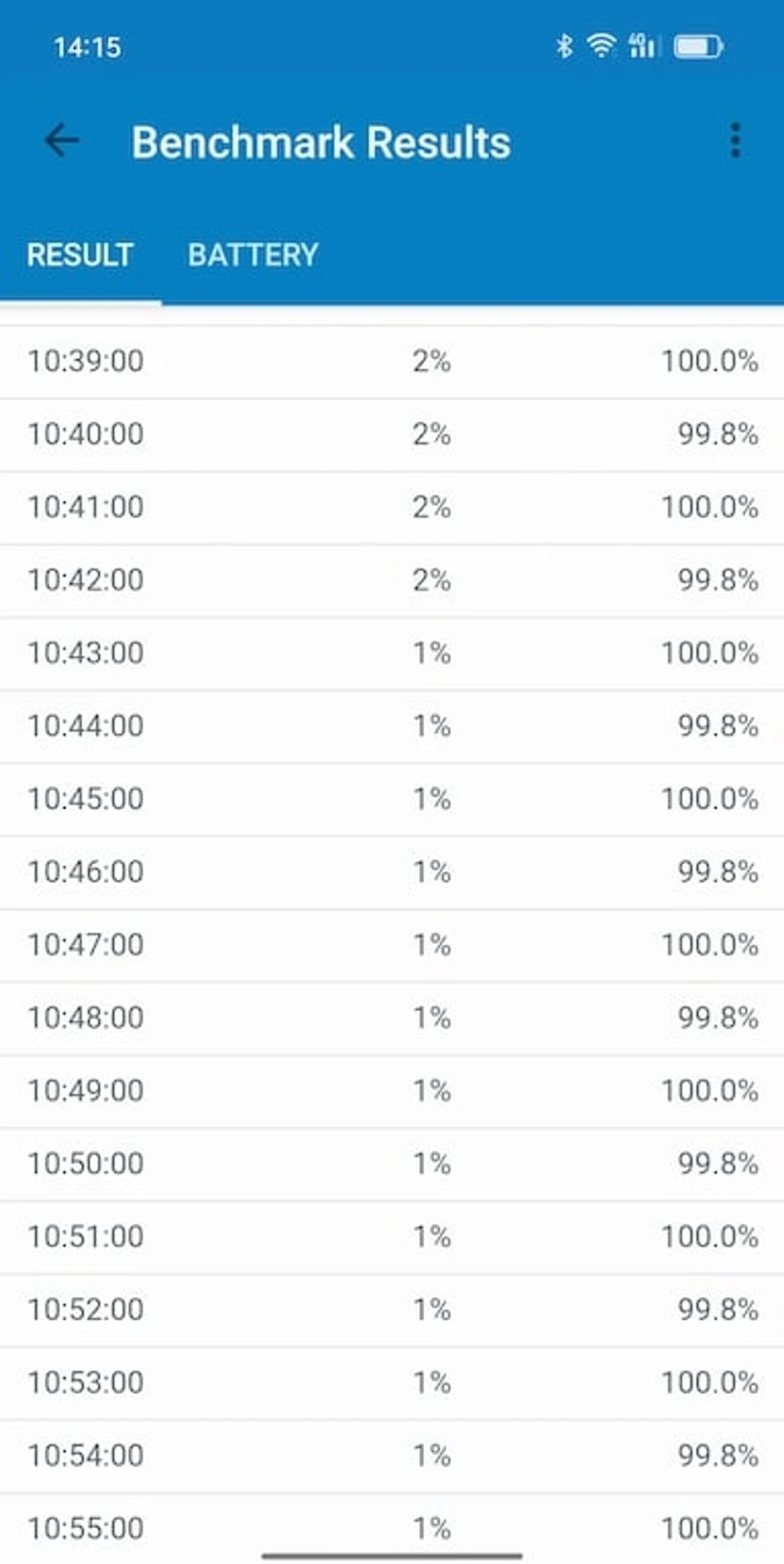784x1564 pixels.
Task: Choose the 10:50:00 result row
Action: coord(392,1164)
